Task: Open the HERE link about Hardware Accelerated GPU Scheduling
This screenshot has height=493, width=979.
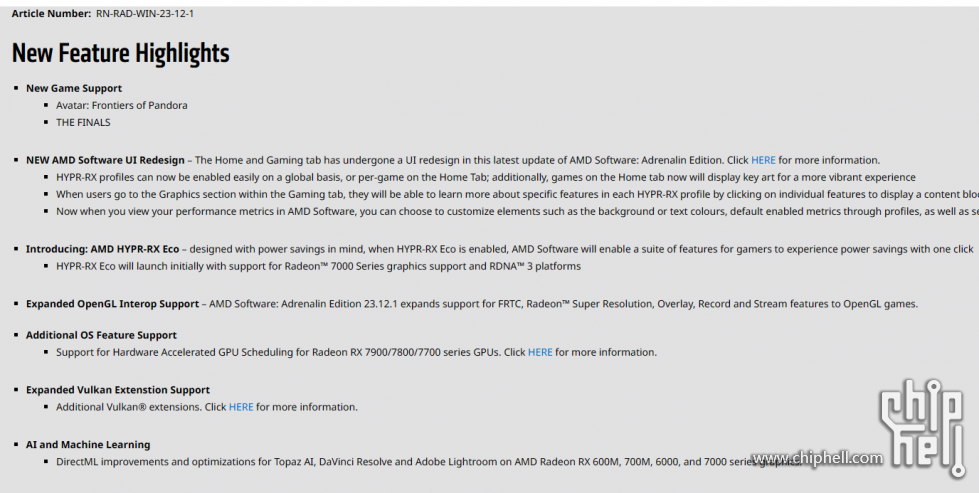Action: [540, 353]
